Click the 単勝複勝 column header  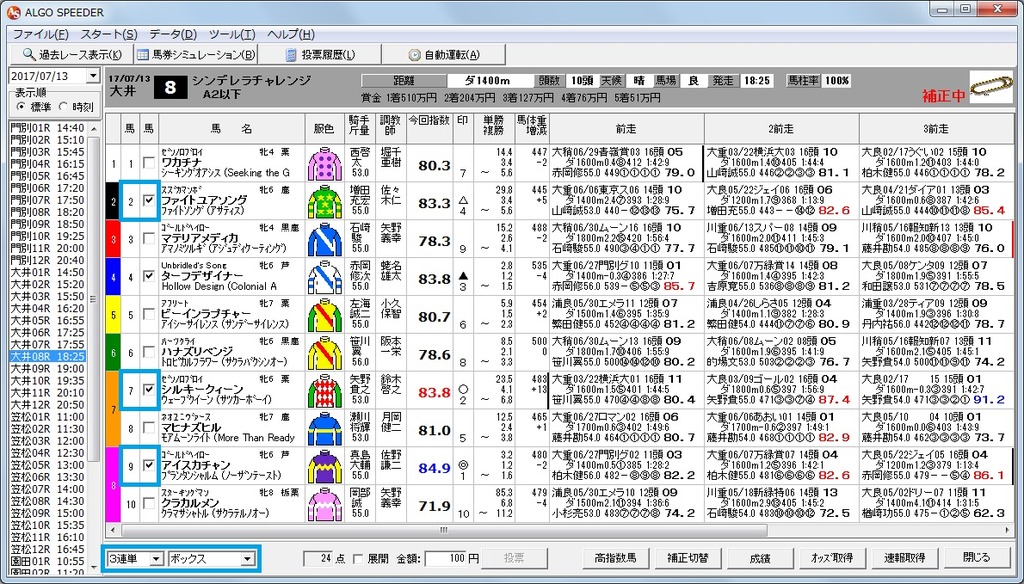coord(494,129)
